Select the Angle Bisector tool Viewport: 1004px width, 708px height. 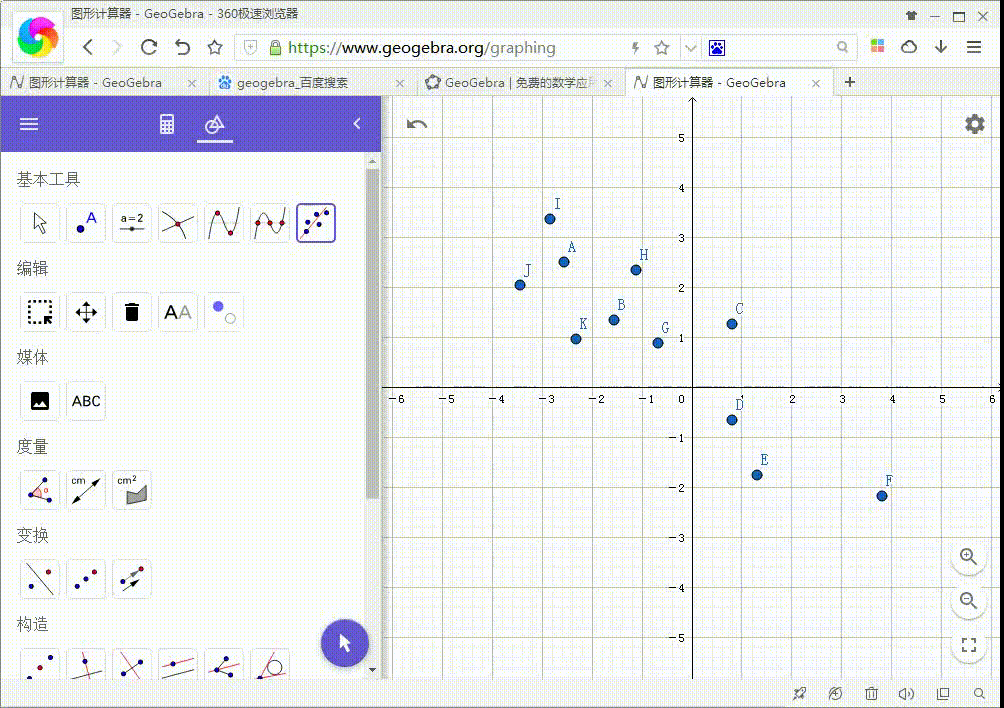tap(223, 664)
